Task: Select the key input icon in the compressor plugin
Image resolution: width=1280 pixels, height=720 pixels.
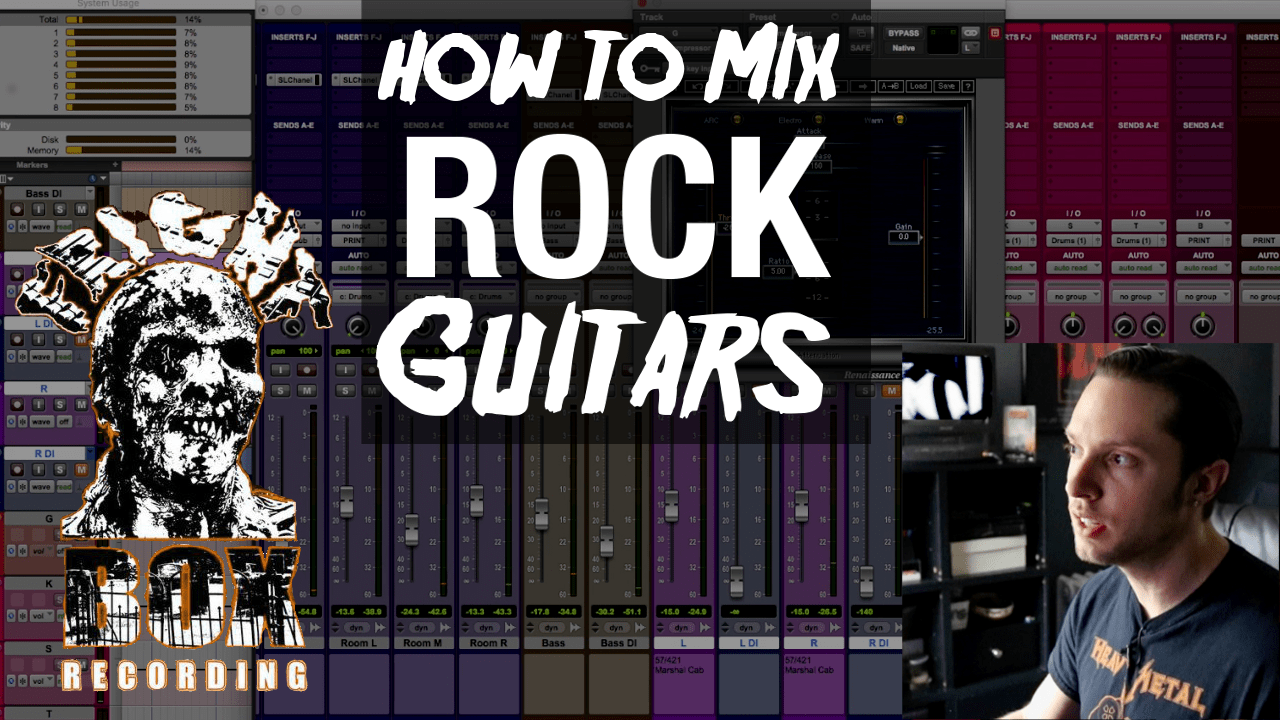Action: point(646,69)
